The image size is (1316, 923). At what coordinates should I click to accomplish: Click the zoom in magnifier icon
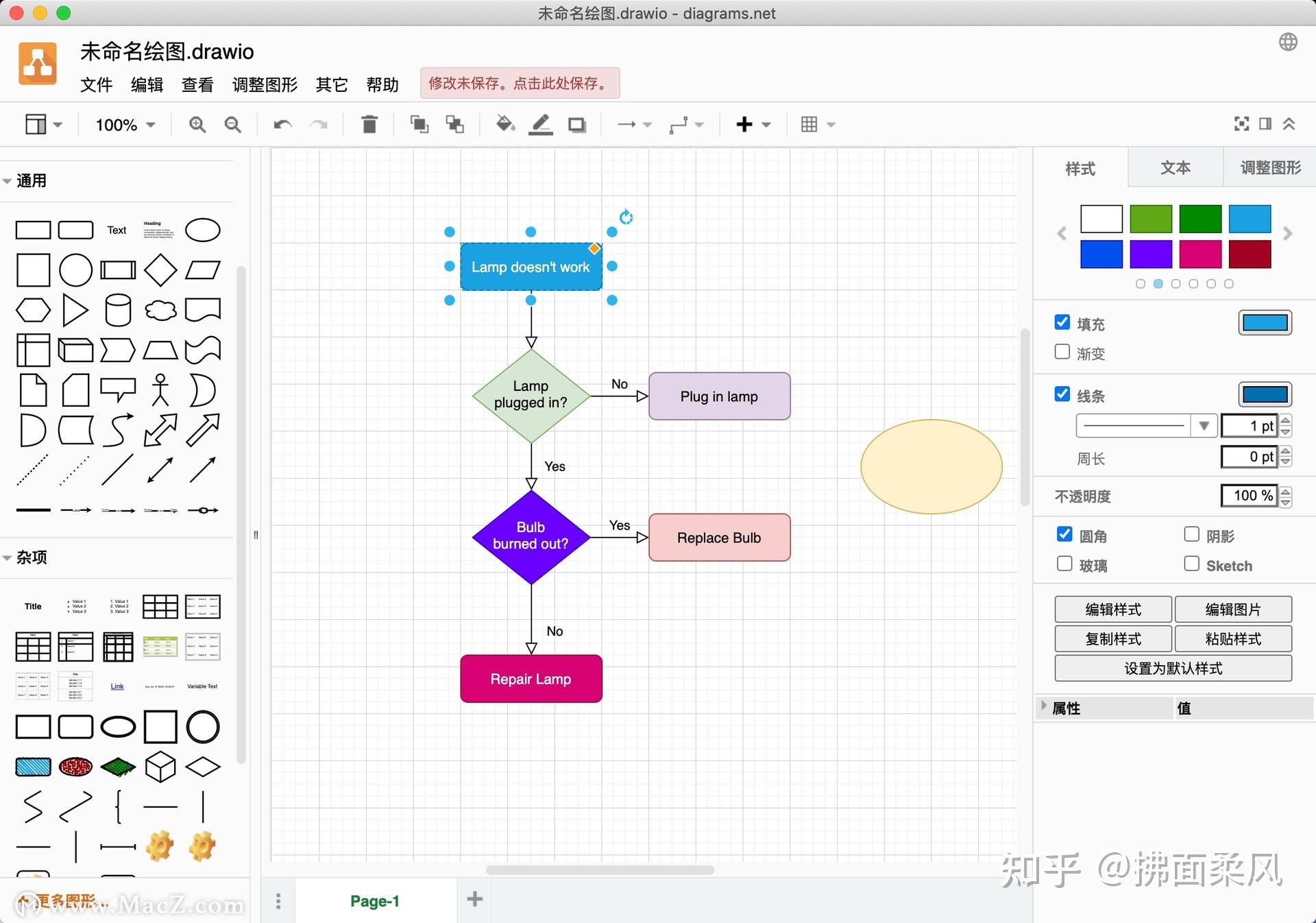pyautogui.click(x=197, y=125)
